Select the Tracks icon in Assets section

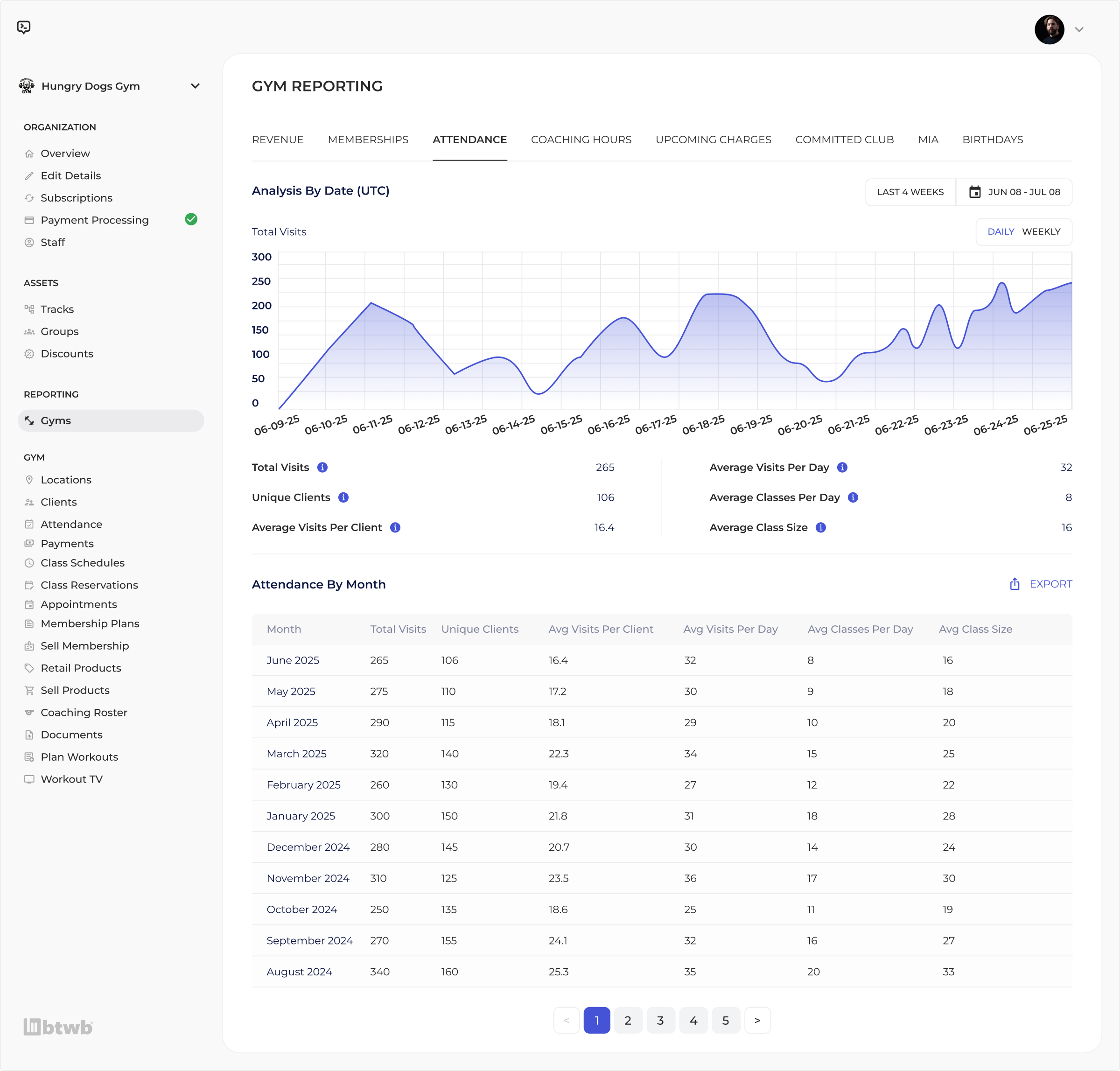coord(29,309)
